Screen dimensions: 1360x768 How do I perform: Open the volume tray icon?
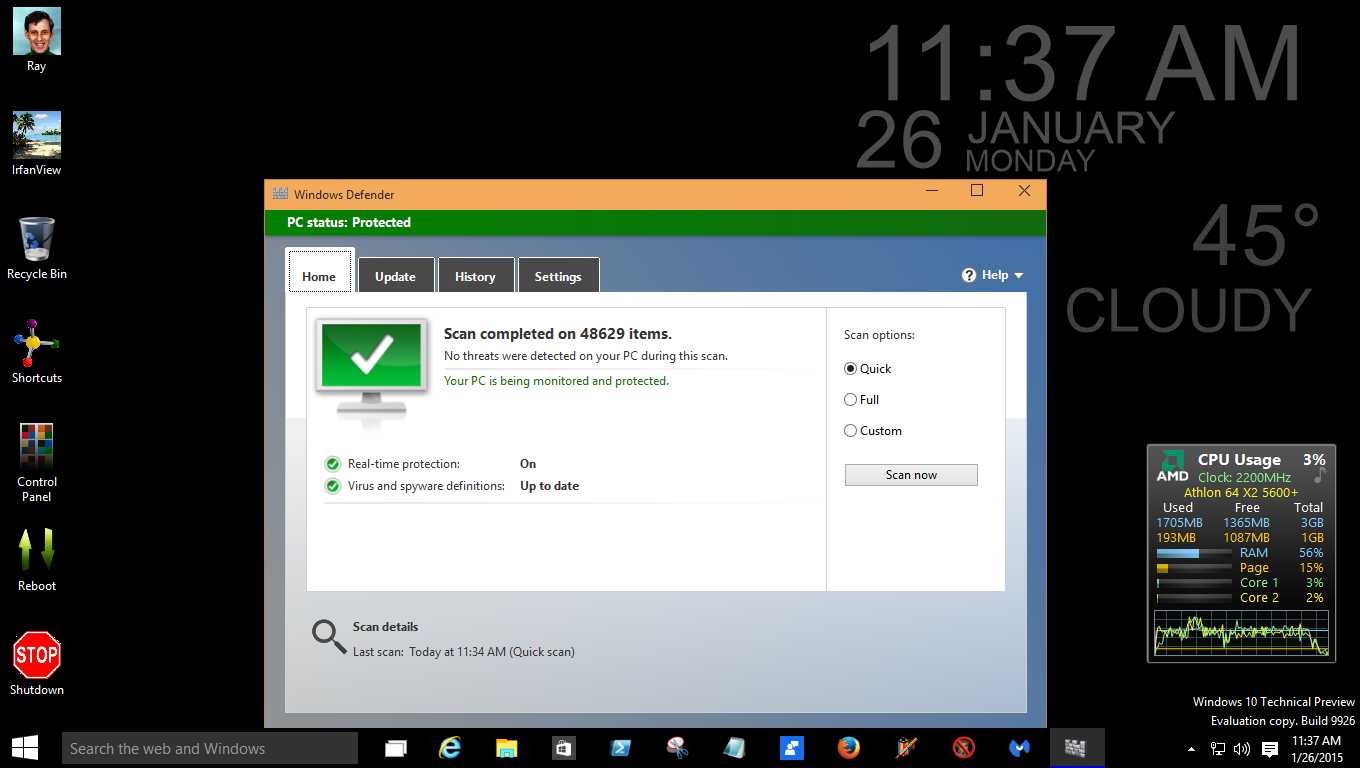(1242, 749)
